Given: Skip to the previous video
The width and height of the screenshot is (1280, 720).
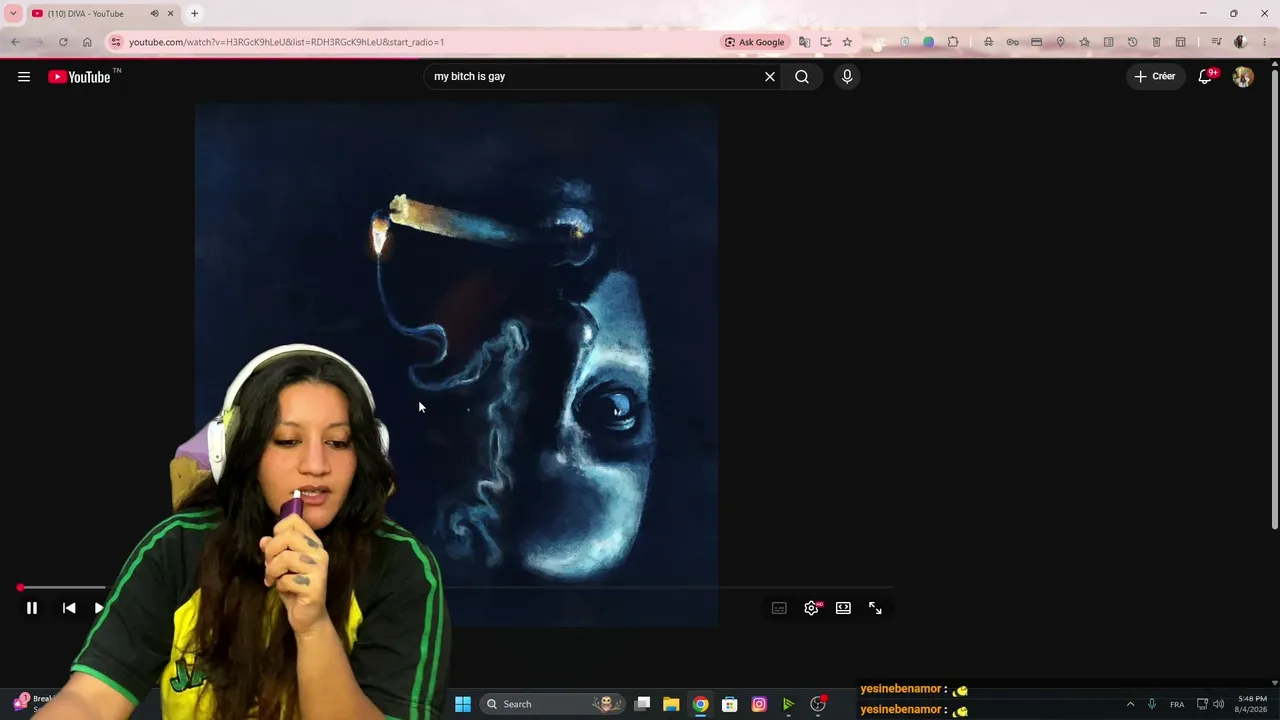Looking at the screenshot, I should [69, 608].
